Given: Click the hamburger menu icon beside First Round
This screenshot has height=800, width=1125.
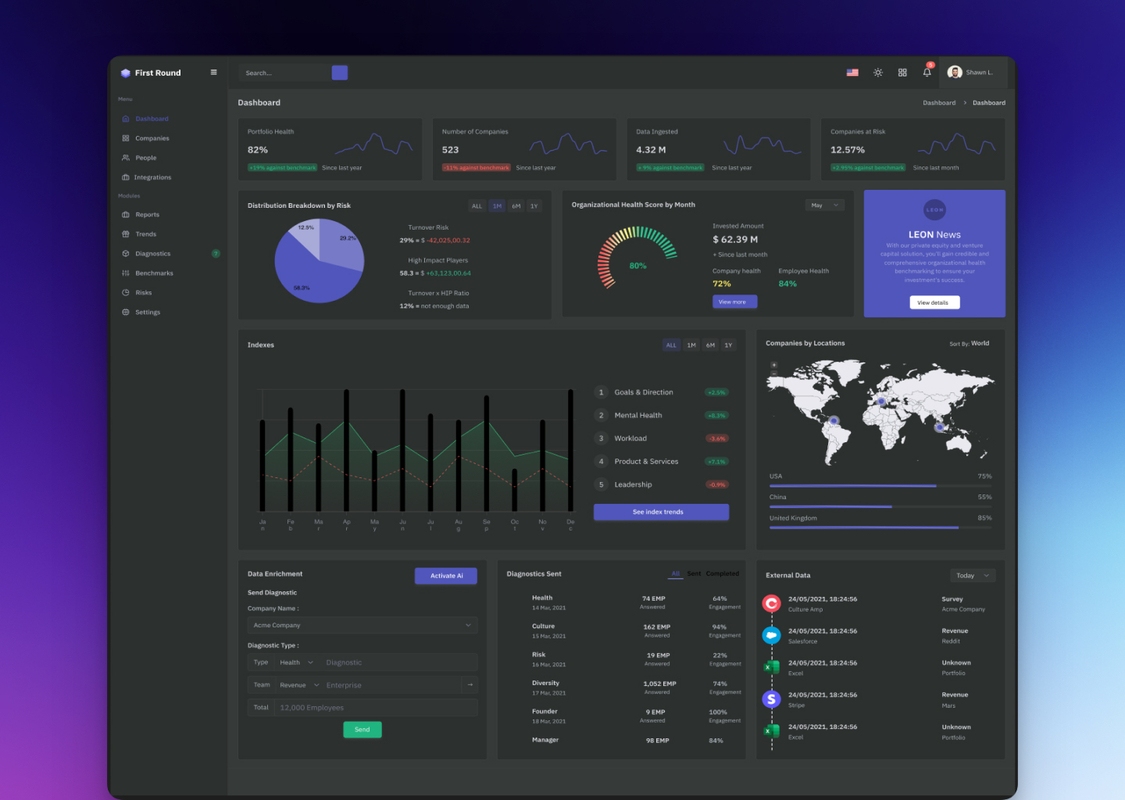Looking at the screenshot, I should point(213,72).
